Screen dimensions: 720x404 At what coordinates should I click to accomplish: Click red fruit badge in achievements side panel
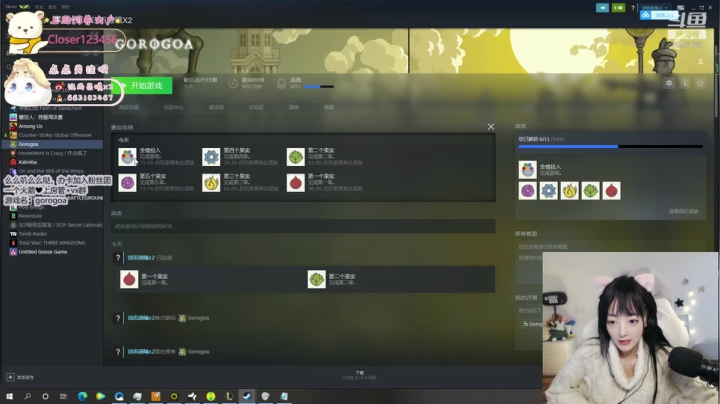(x=611, y=191)
